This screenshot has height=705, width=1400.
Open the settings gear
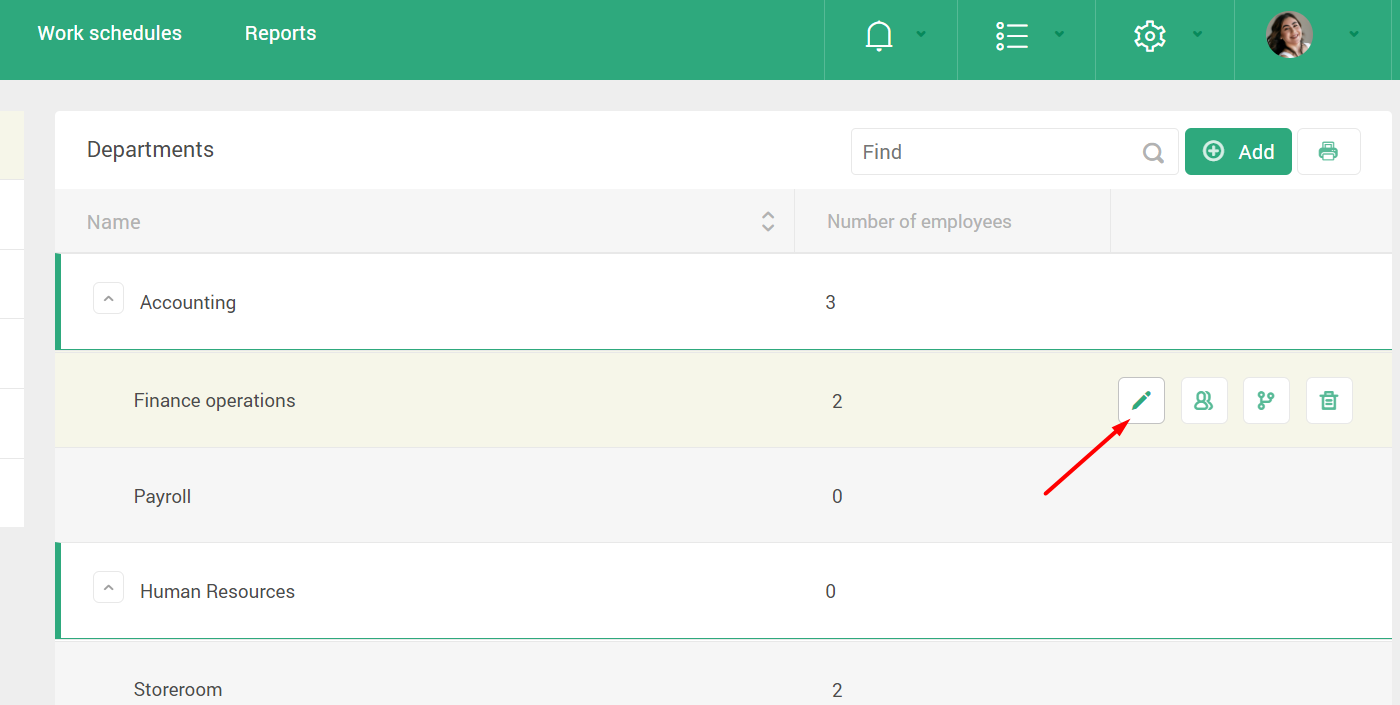(x=1150, y=36)
